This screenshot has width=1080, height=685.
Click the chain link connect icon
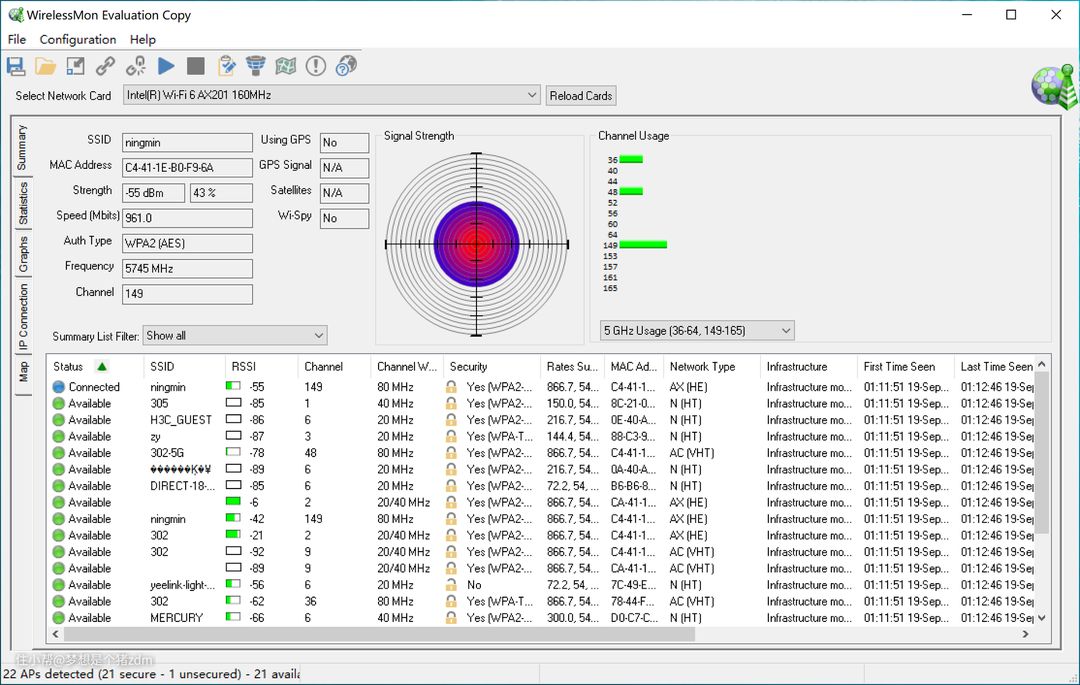pyautogui.click(x=106, y=66)
